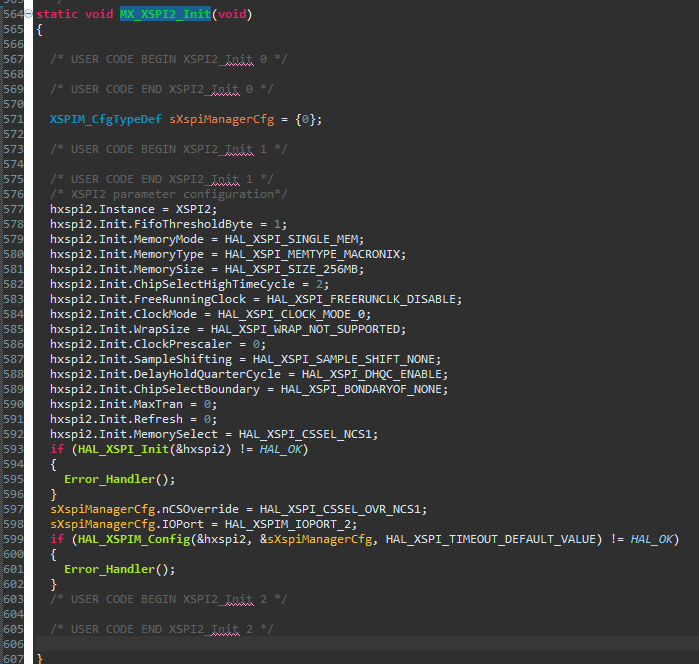Click the USER CODE BEGIN XSPI2_Init 2 comment
The height and width of the screenshot is (664, 699).
click(169, 599)
